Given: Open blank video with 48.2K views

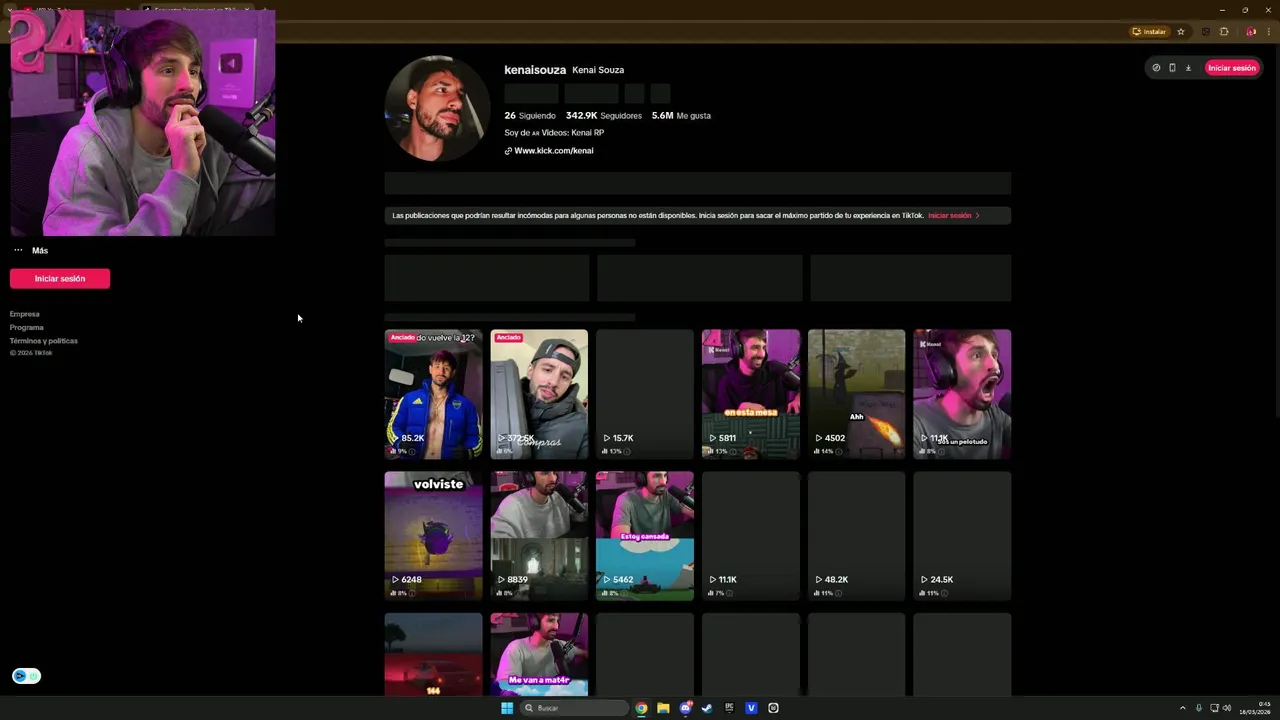Looking at the screenshot, I should [857, 536].
